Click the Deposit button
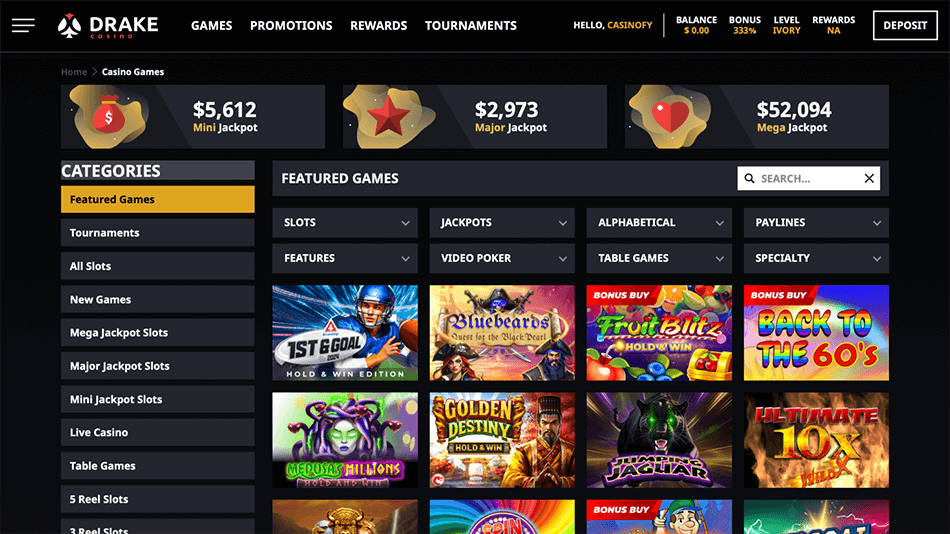 (905, 25)
